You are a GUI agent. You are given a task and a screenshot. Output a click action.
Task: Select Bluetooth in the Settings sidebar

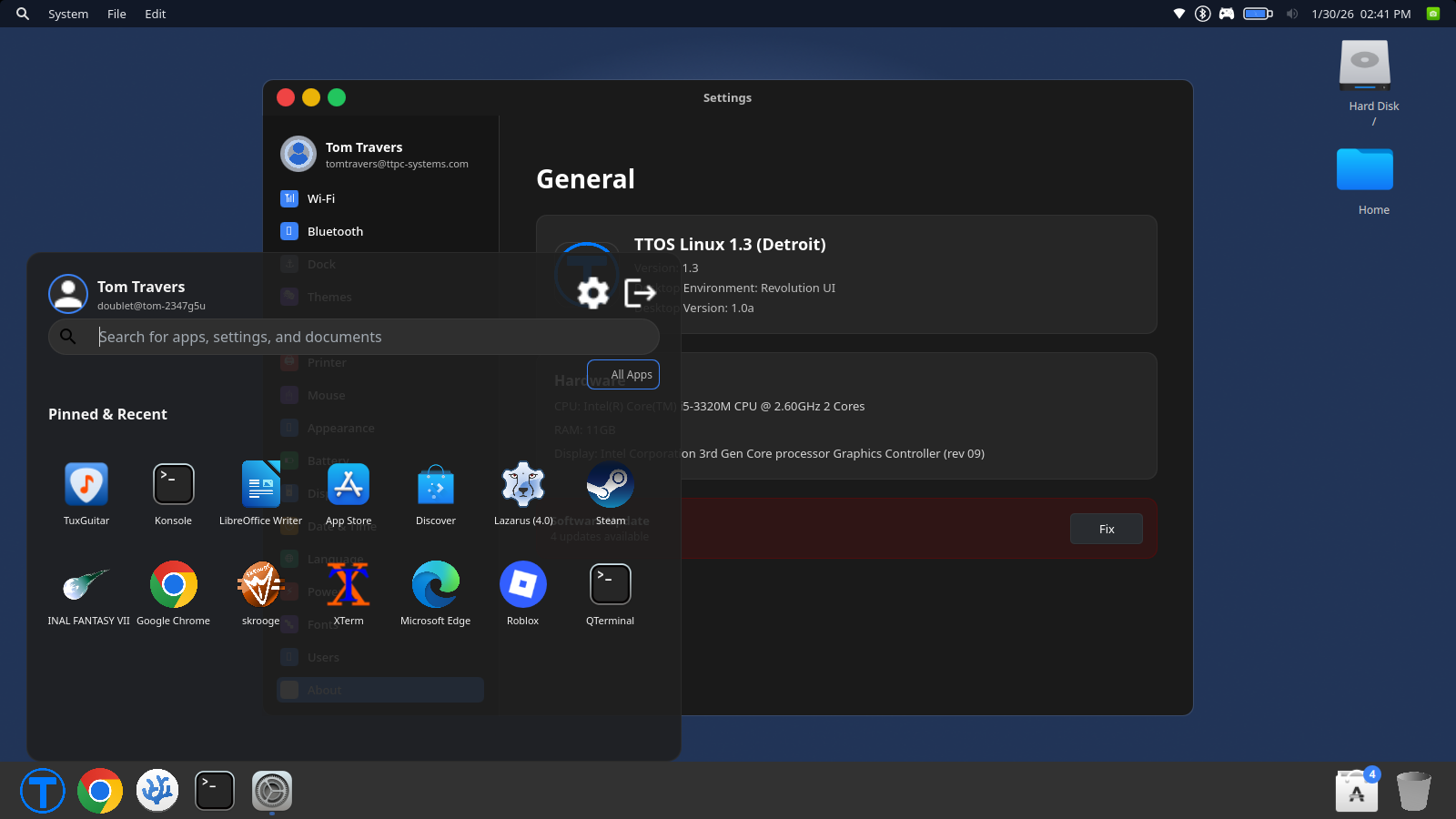pyautogui.click(x=380, y=231)
